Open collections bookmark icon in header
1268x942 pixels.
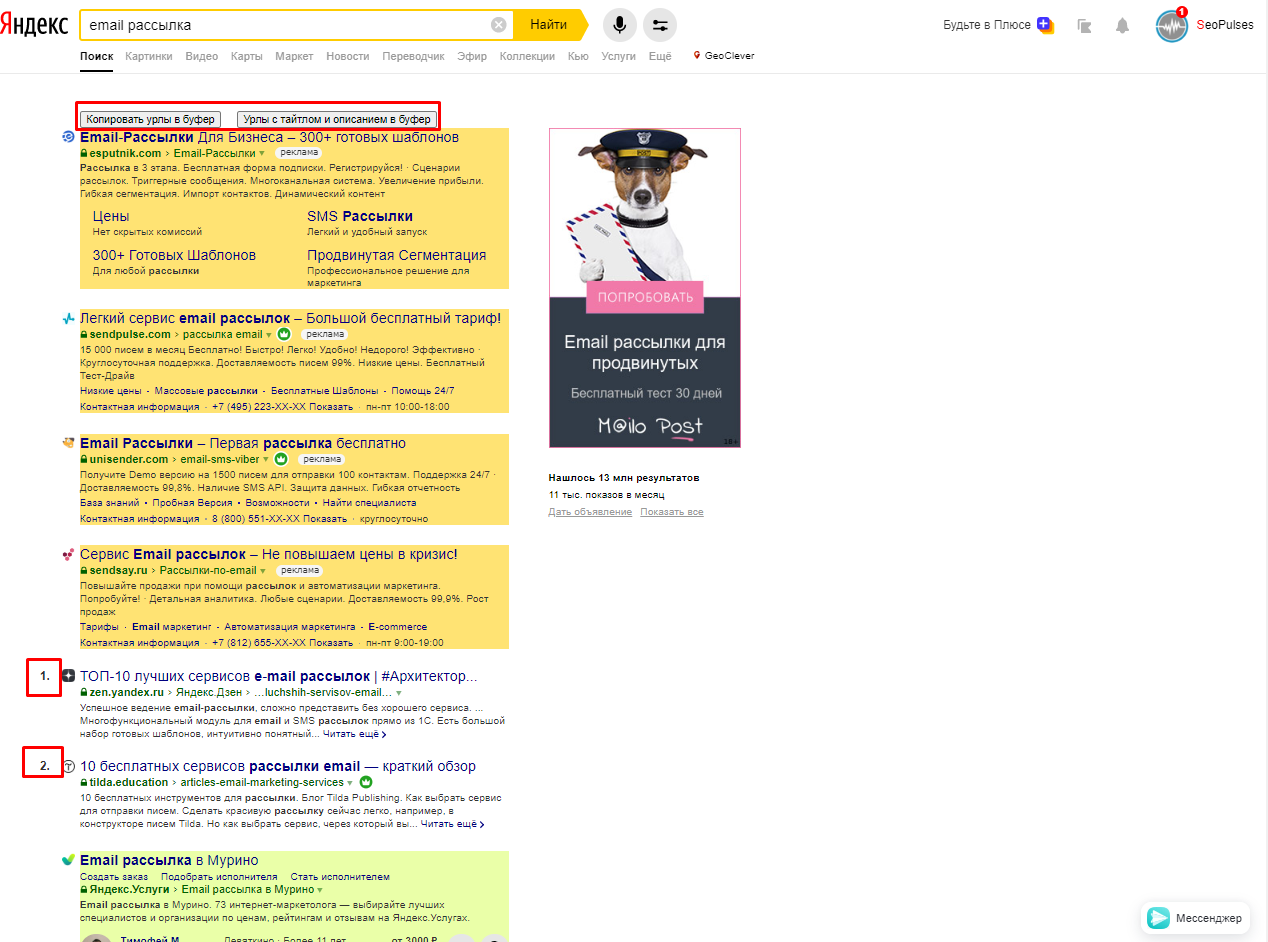1084,26
